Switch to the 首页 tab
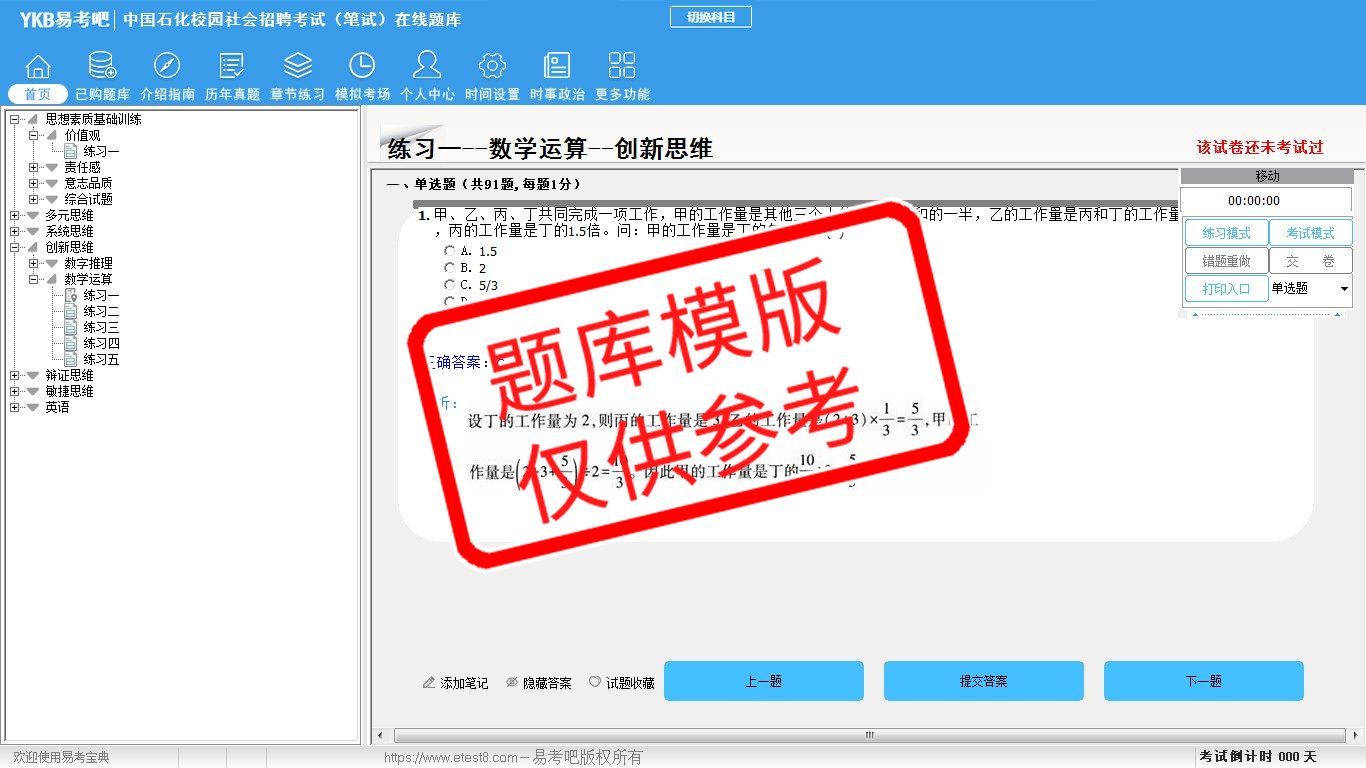This screenshot has width=1366, height=768. pyautogui.click(x=38, y=94)
